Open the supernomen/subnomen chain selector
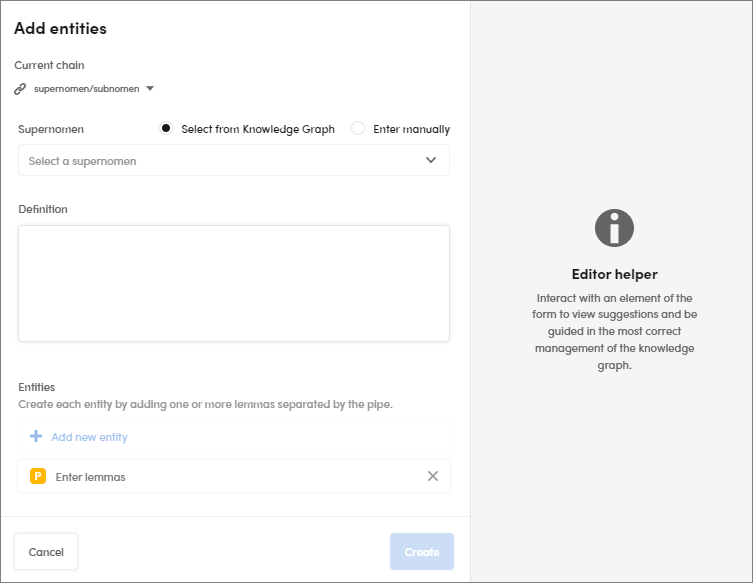 (x=86, y=89)
